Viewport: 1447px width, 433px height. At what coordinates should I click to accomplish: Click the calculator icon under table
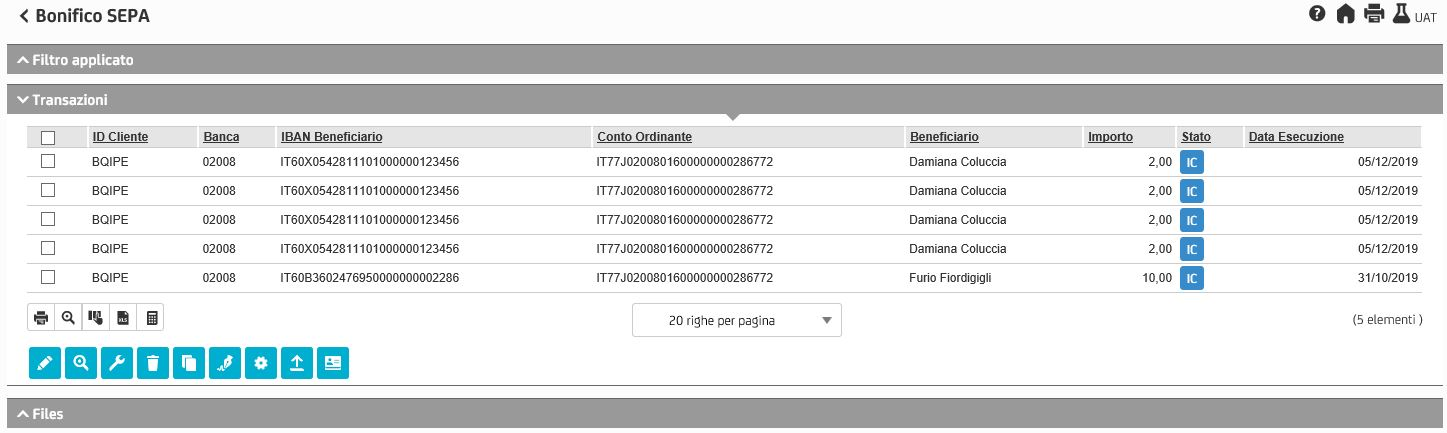(151, 318)
